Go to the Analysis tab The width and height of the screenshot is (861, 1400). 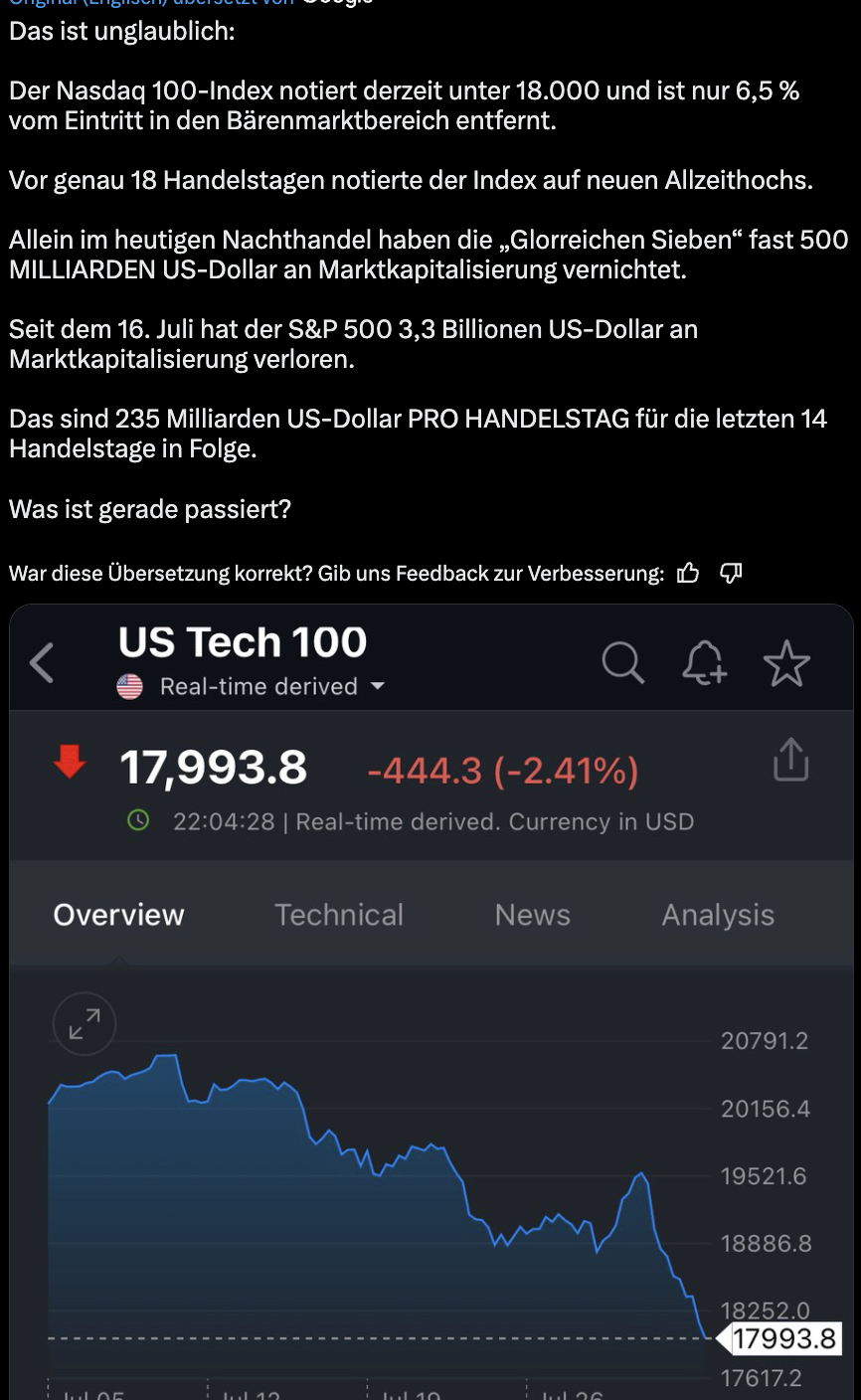(718, 915)
